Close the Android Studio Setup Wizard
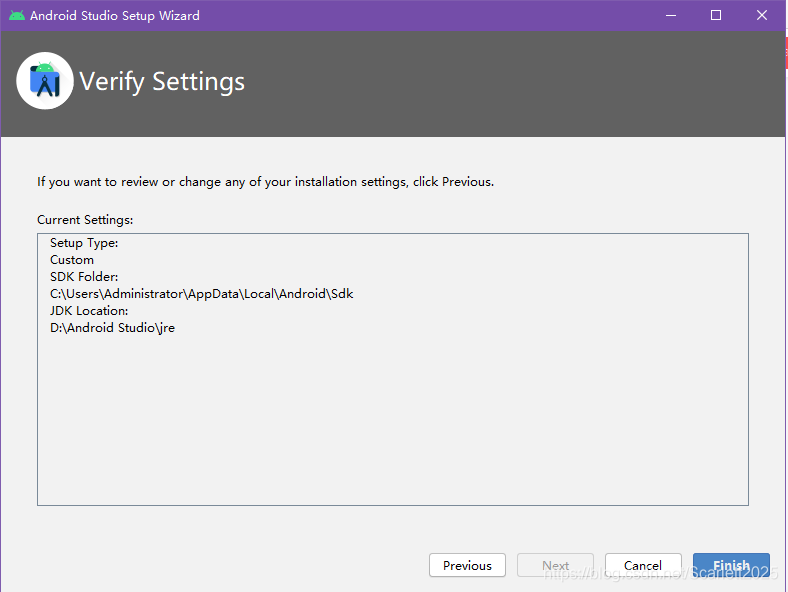The image size is (788, 592). (x=762, y=16)
